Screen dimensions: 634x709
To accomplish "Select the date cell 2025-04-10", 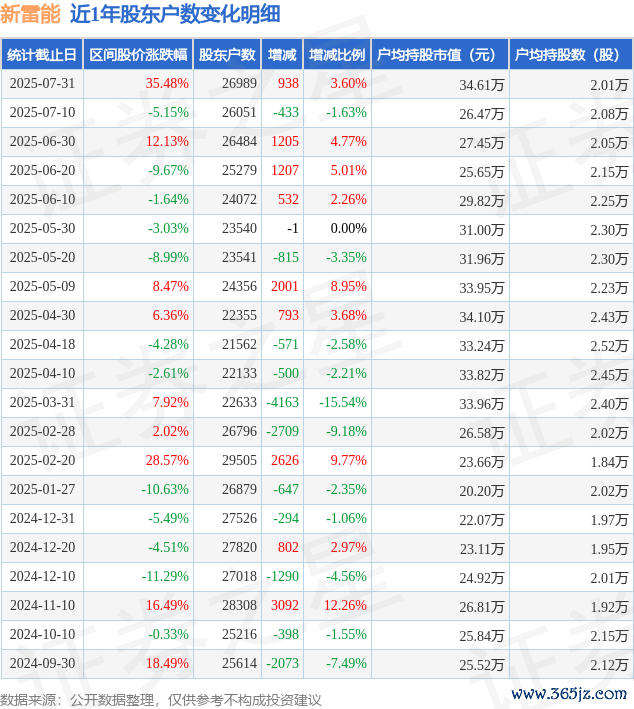I will 43,373.
